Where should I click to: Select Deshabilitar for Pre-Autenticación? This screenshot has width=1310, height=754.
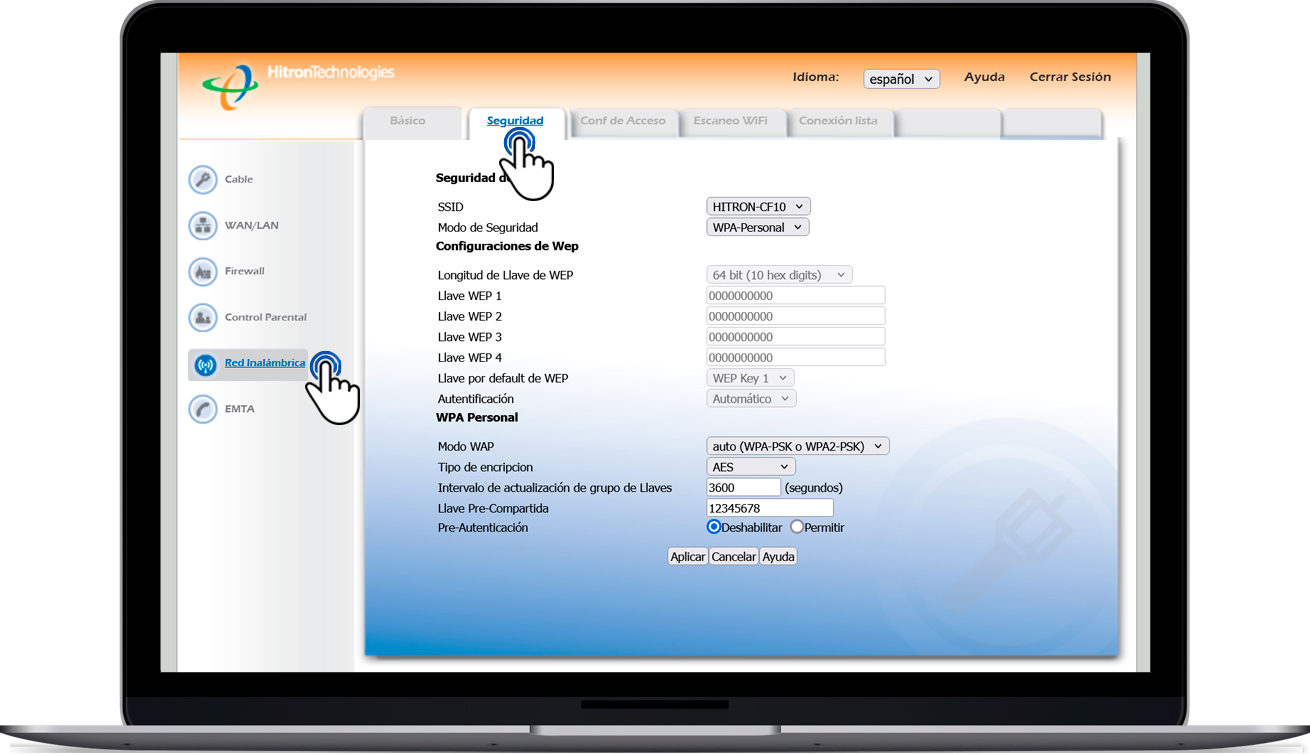tap(714, 527)
